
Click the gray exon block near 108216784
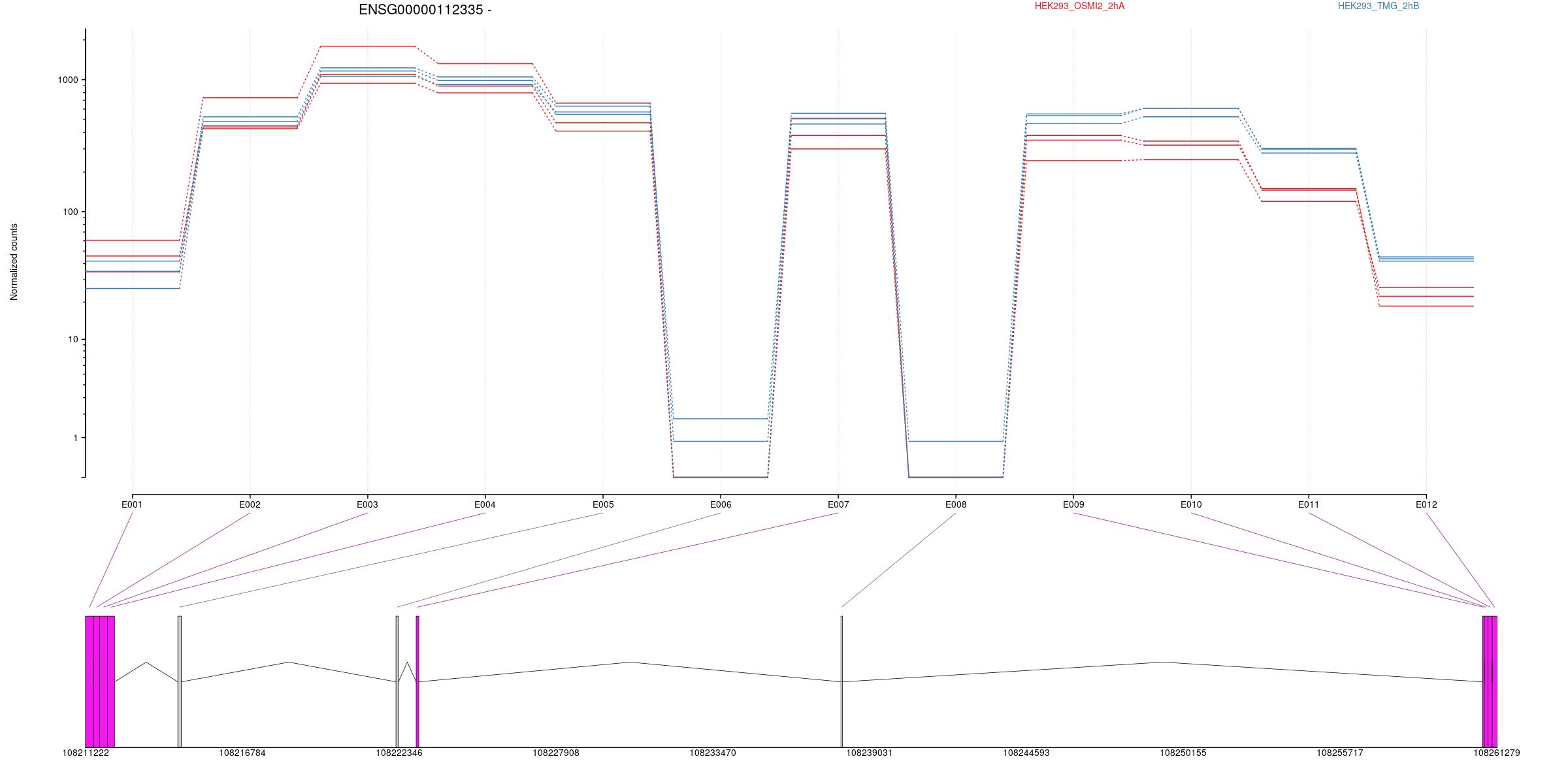tap(180, 681)
